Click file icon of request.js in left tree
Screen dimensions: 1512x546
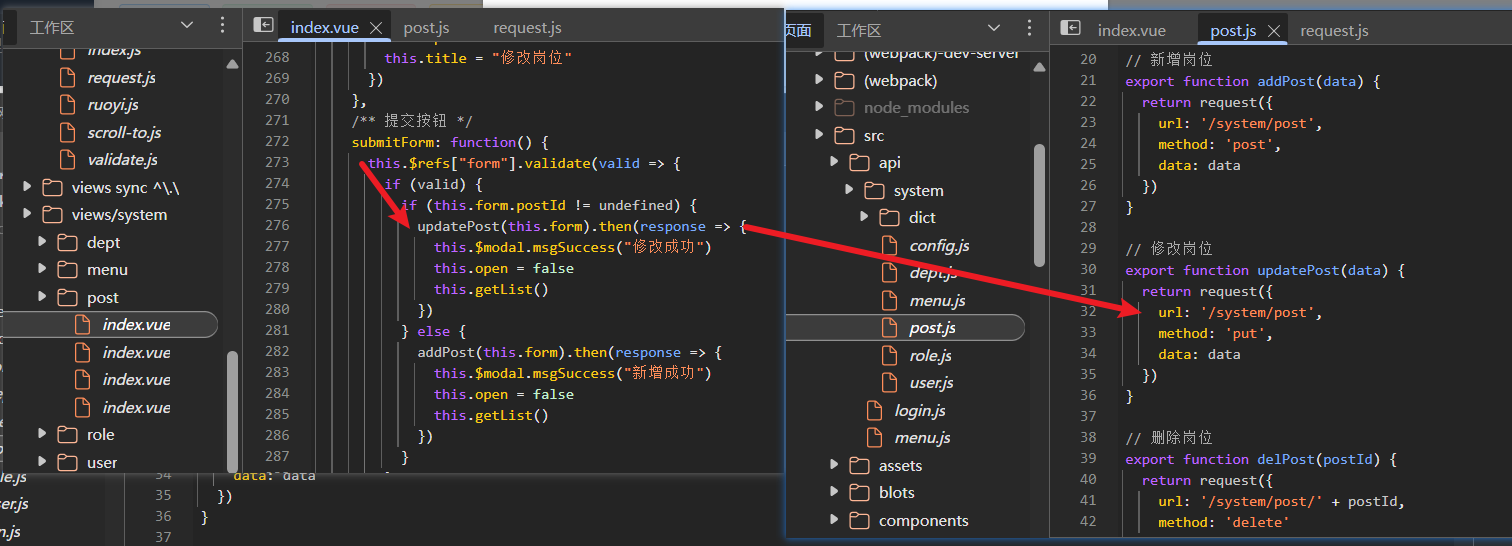(68, 77)
